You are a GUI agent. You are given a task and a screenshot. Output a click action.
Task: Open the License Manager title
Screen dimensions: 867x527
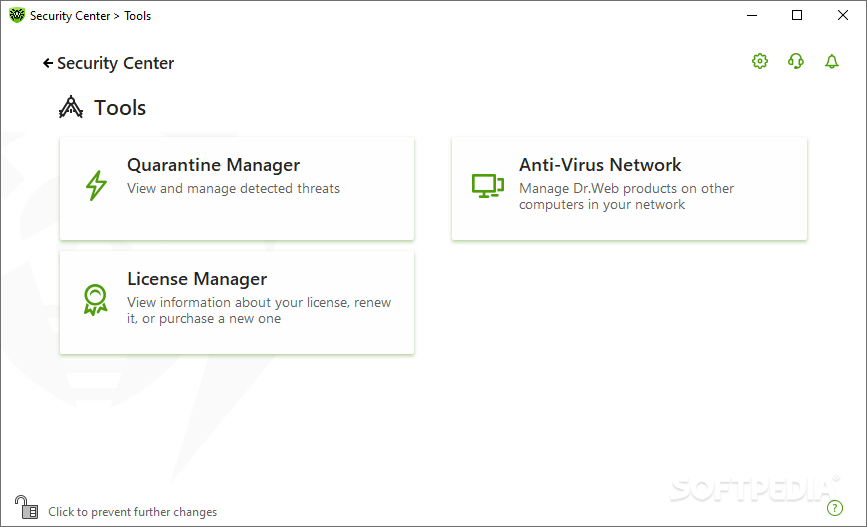click(197, 279)
